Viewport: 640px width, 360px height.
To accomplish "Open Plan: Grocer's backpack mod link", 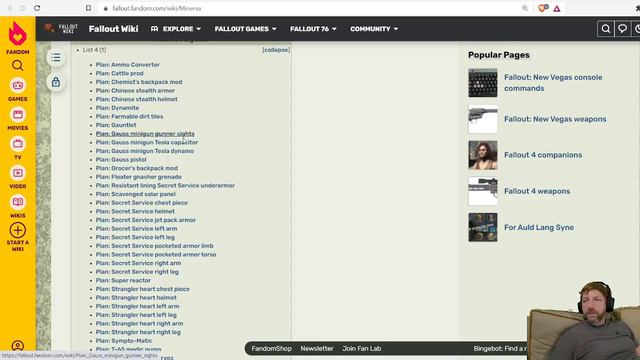I will pos(137,168).
